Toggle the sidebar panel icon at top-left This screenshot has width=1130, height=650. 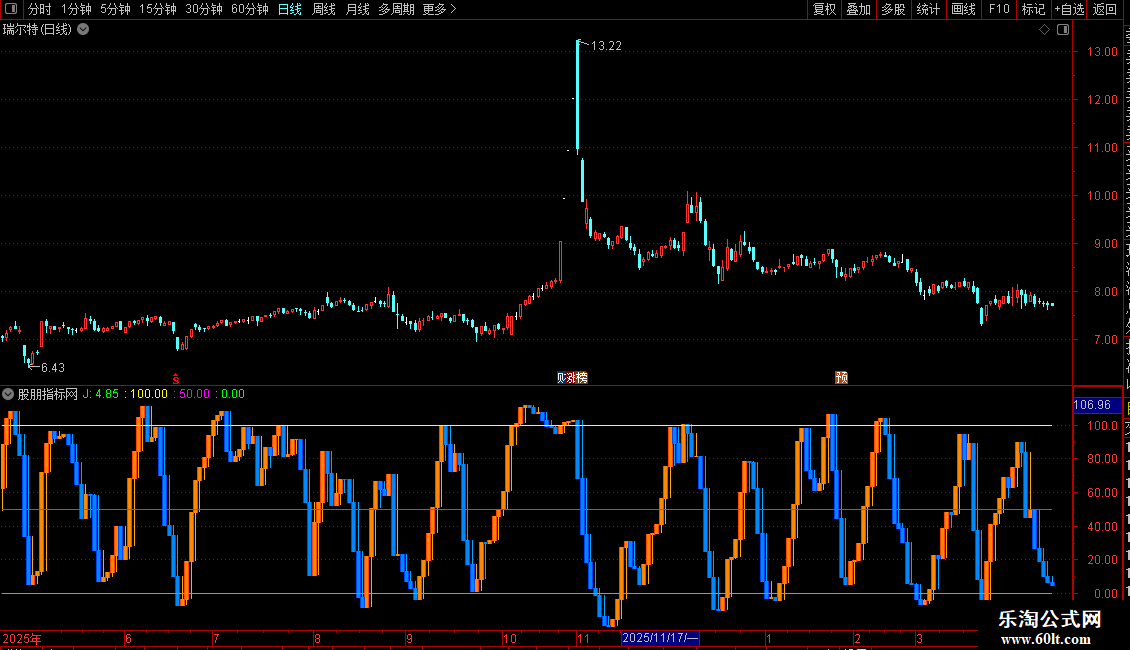(x=11, y=9)
